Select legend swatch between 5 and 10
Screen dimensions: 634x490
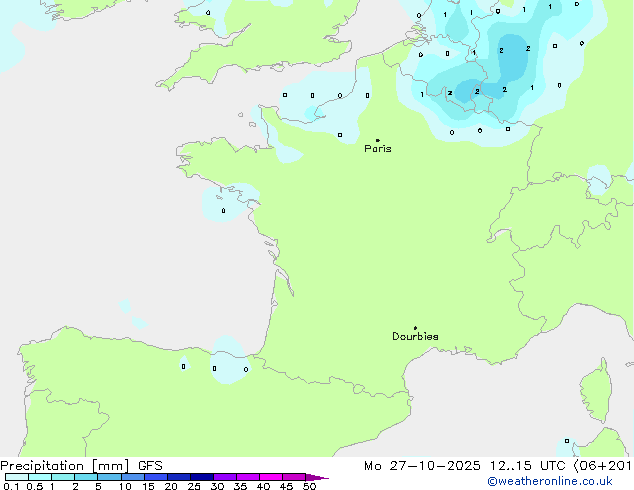click(109, 477)
